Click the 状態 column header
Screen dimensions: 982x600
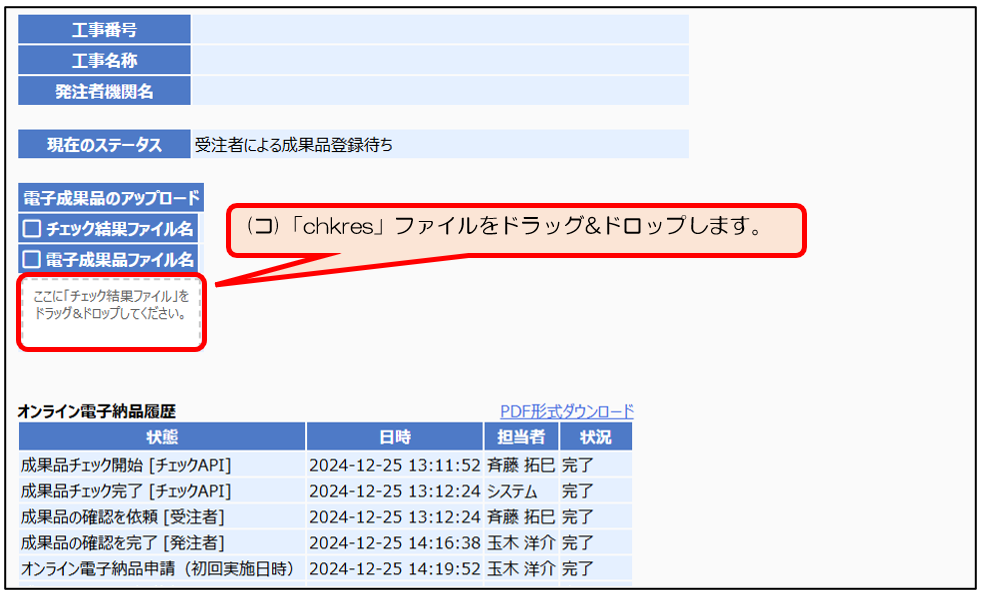pyautogui.click(x=161, y=437)
